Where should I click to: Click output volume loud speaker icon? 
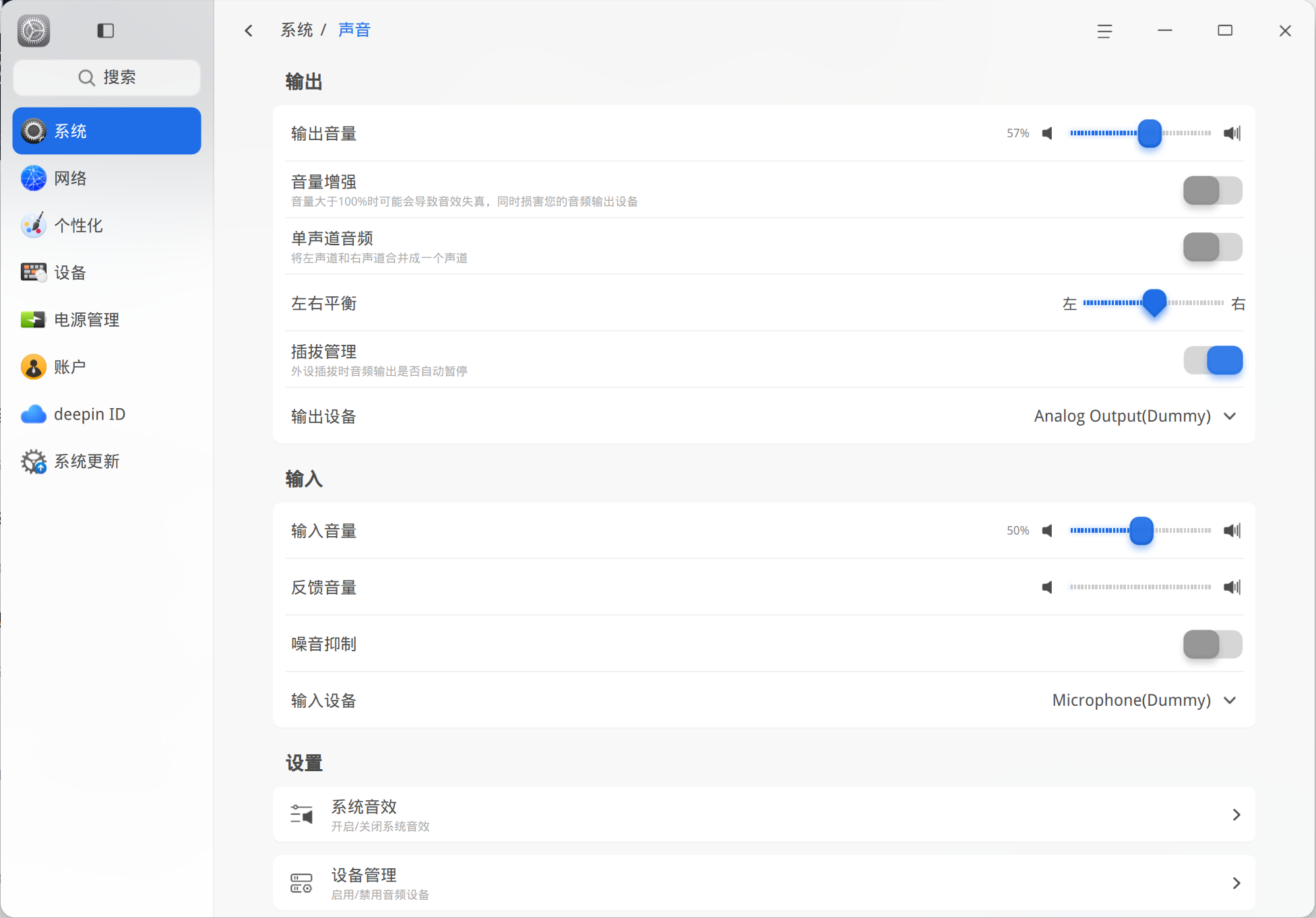pos(1232,133)
